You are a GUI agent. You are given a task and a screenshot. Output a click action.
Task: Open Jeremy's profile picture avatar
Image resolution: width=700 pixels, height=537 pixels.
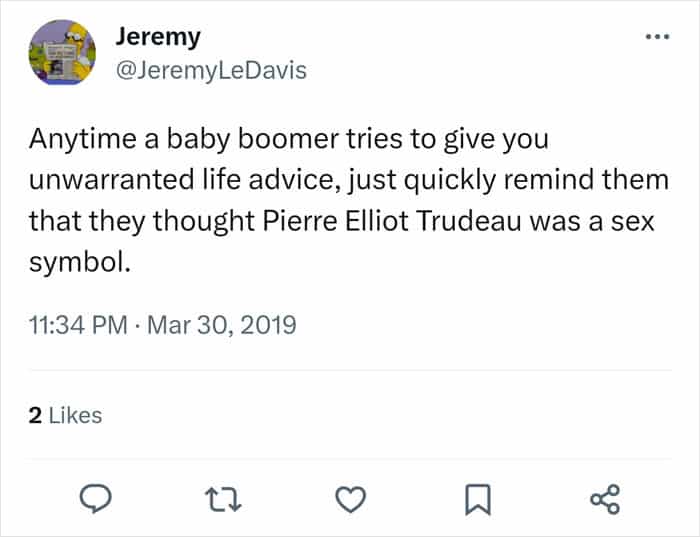click(x=62, y=52)
